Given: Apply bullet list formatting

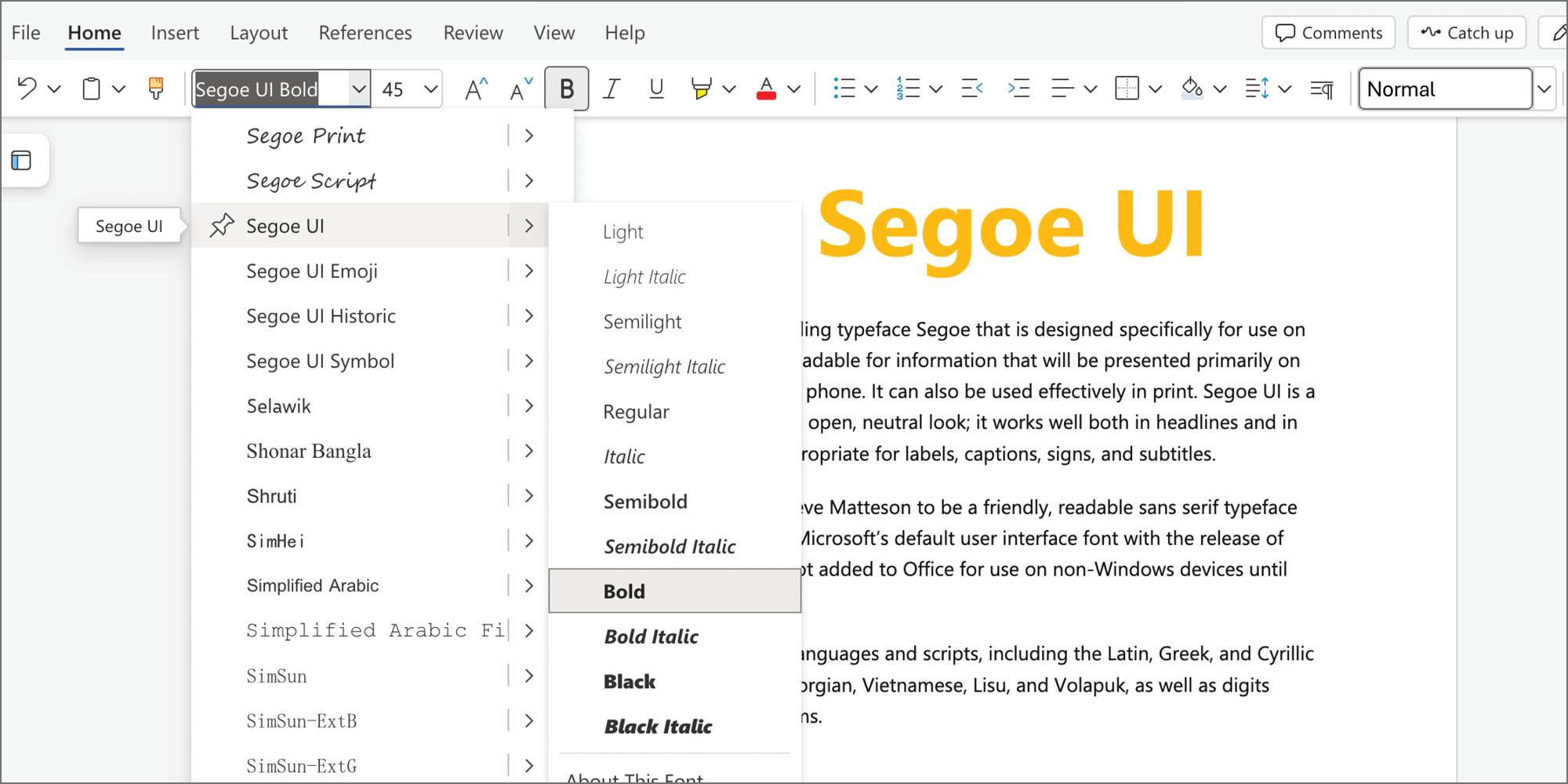Looking at the screenshot, I should click(846, 88).
